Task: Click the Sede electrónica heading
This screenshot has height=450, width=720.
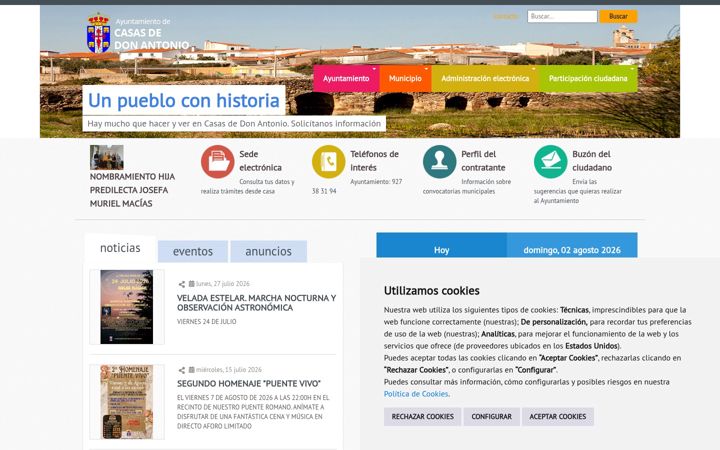Action: pos(260,161)
